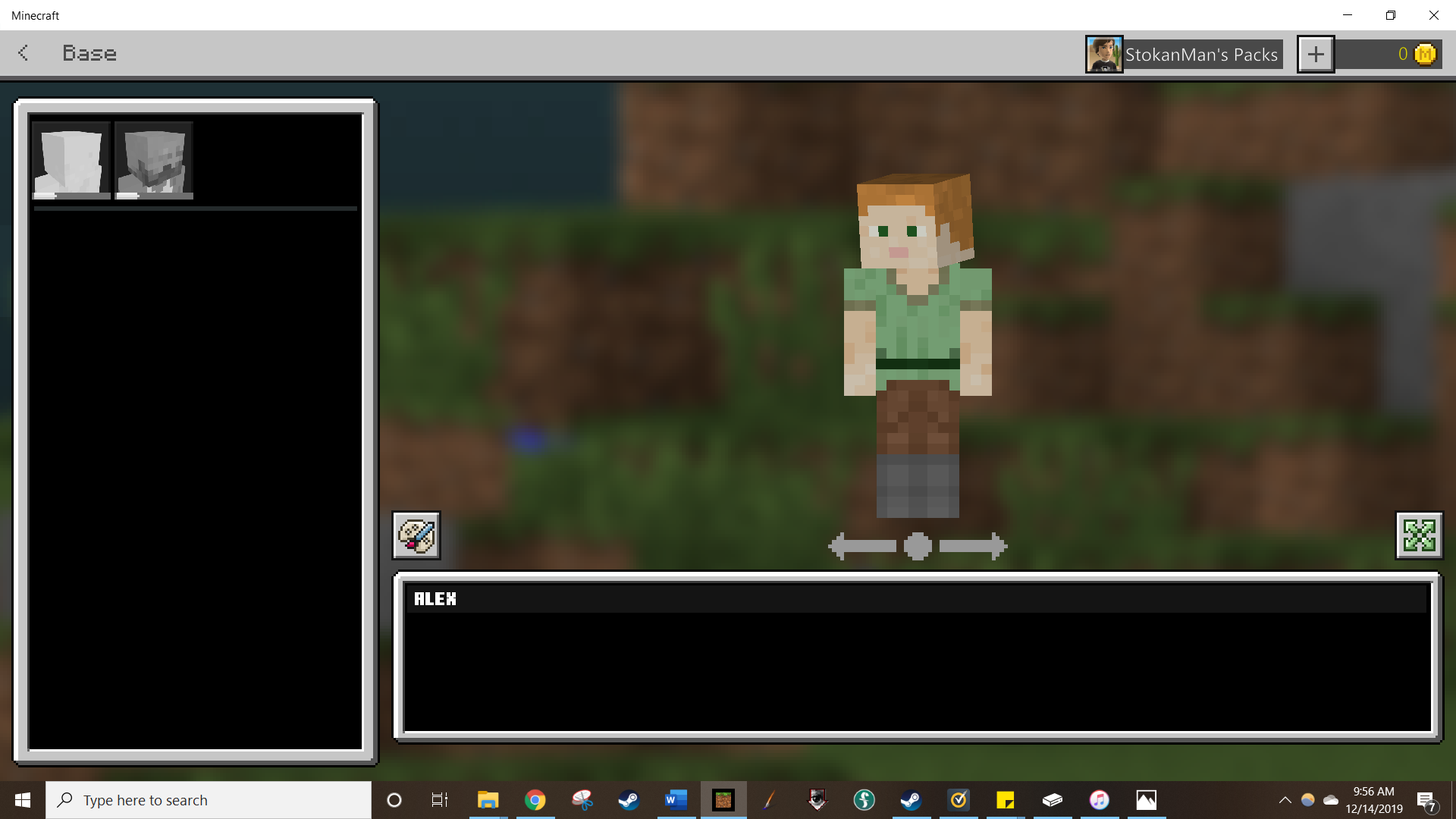The image size is (1456, 819).
Task: Select the gray Alex skin thumbnail
Action: [x=154, y=160]
